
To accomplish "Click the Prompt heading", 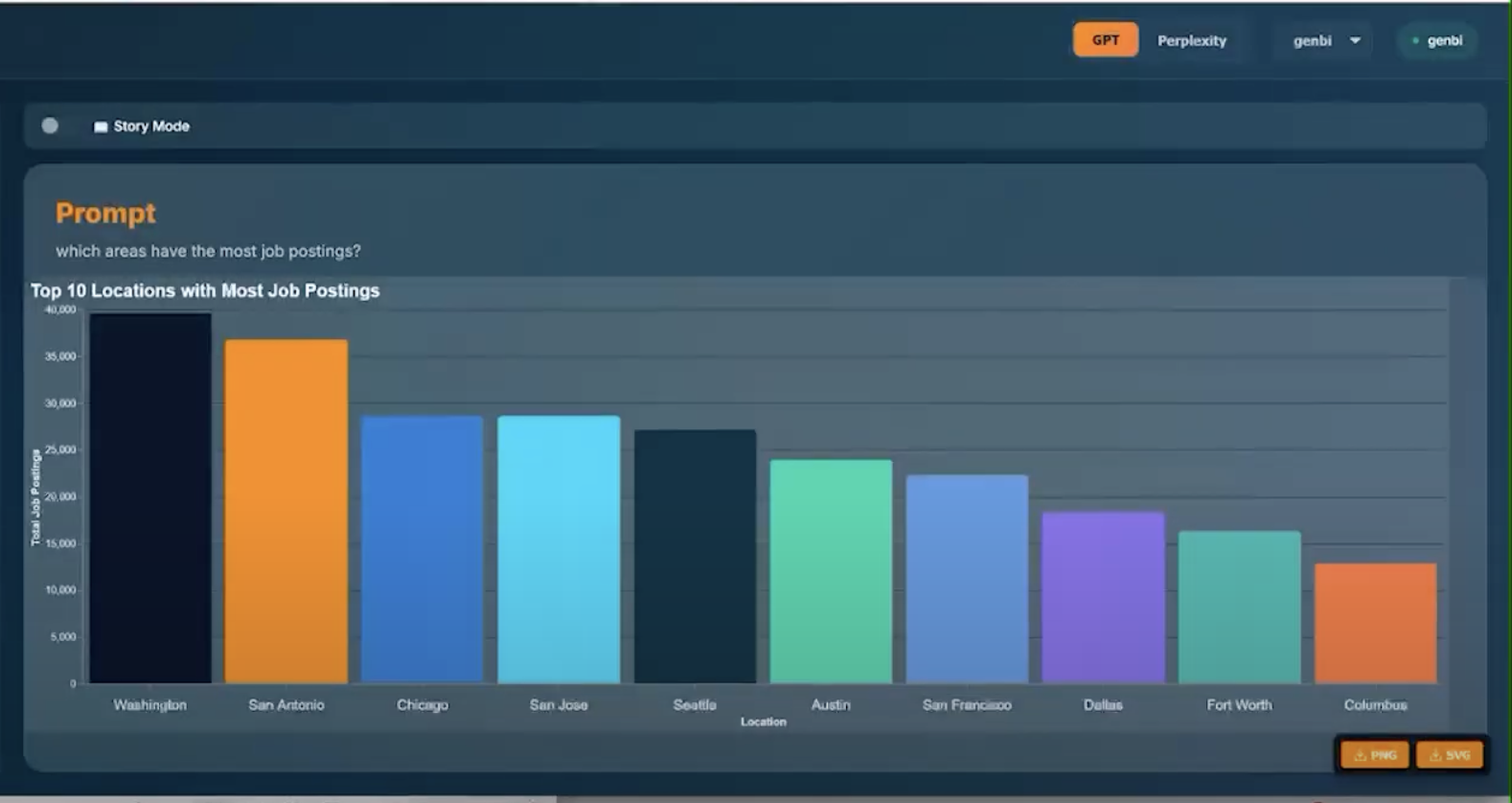I will click(x=105, y=213).
